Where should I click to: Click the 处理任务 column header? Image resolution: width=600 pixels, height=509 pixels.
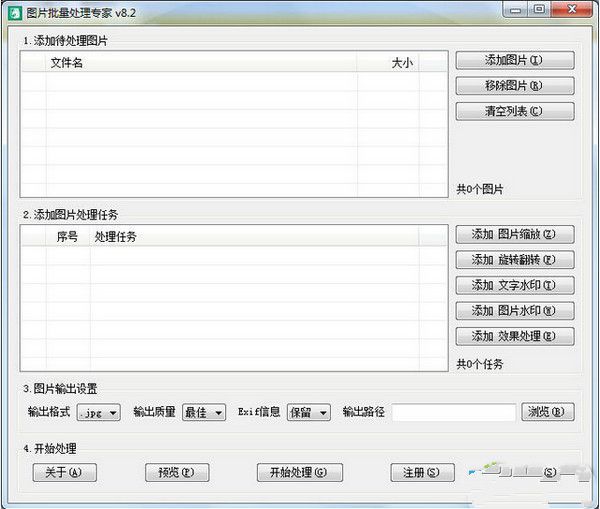point(254,237)
